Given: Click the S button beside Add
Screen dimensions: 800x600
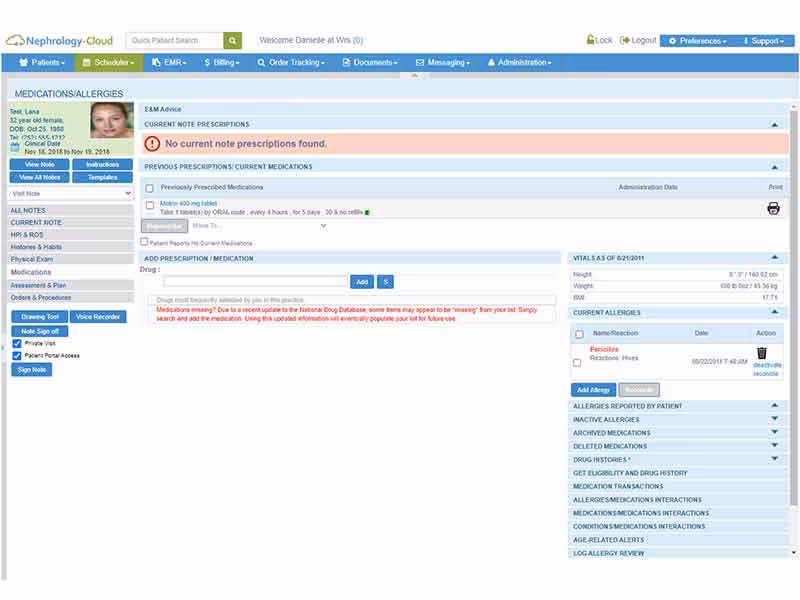Looking at the screenshot, I should coord(386,282).
